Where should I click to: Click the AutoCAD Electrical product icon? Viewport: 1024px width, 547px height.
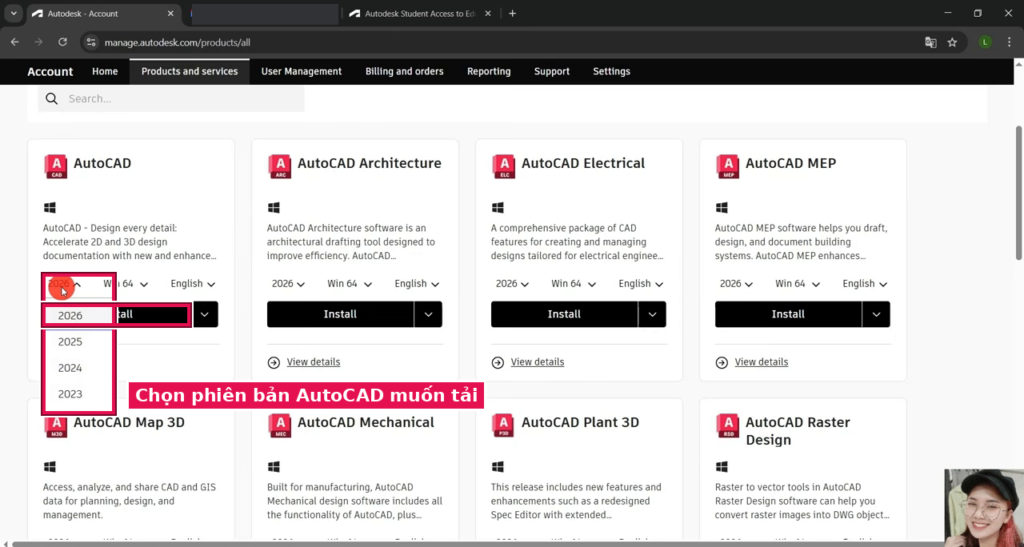tap(504, 166)
